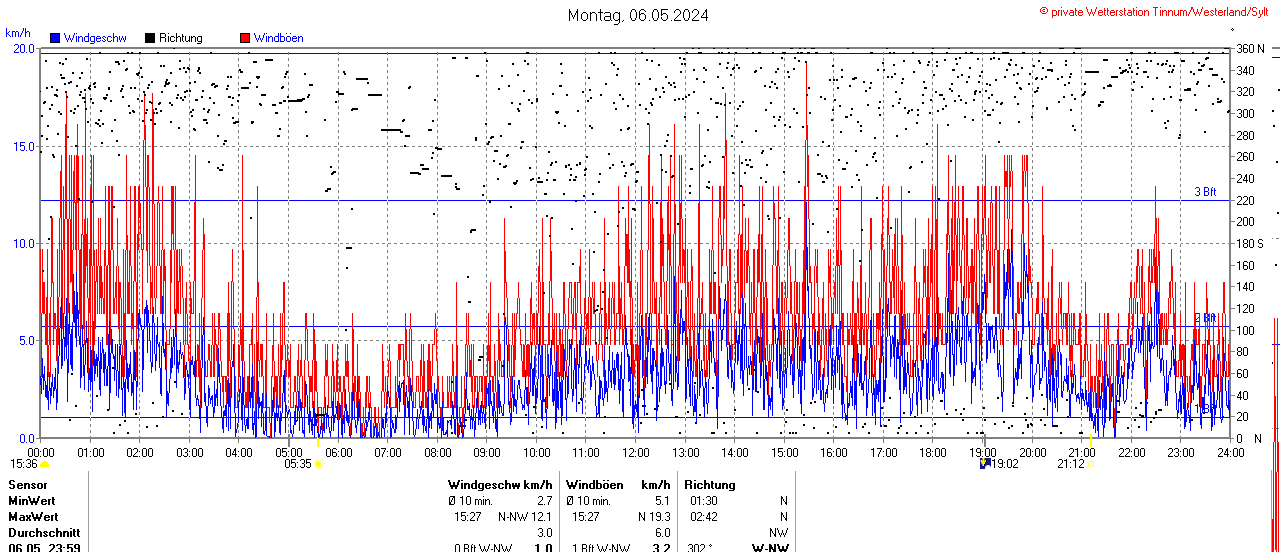Click the '20.0' value on the left axis
This screenshot has height=552, width=1280.
(x=22, y=49)
